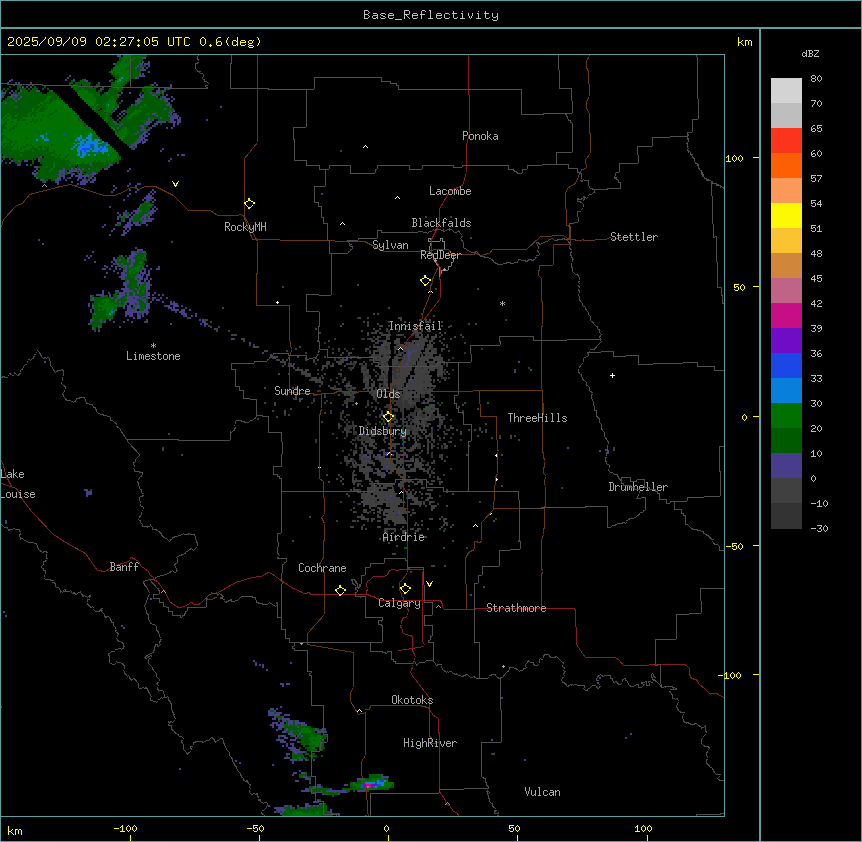Click the Okotoks label
Screen dimensions: 862x842
(412, 700)
